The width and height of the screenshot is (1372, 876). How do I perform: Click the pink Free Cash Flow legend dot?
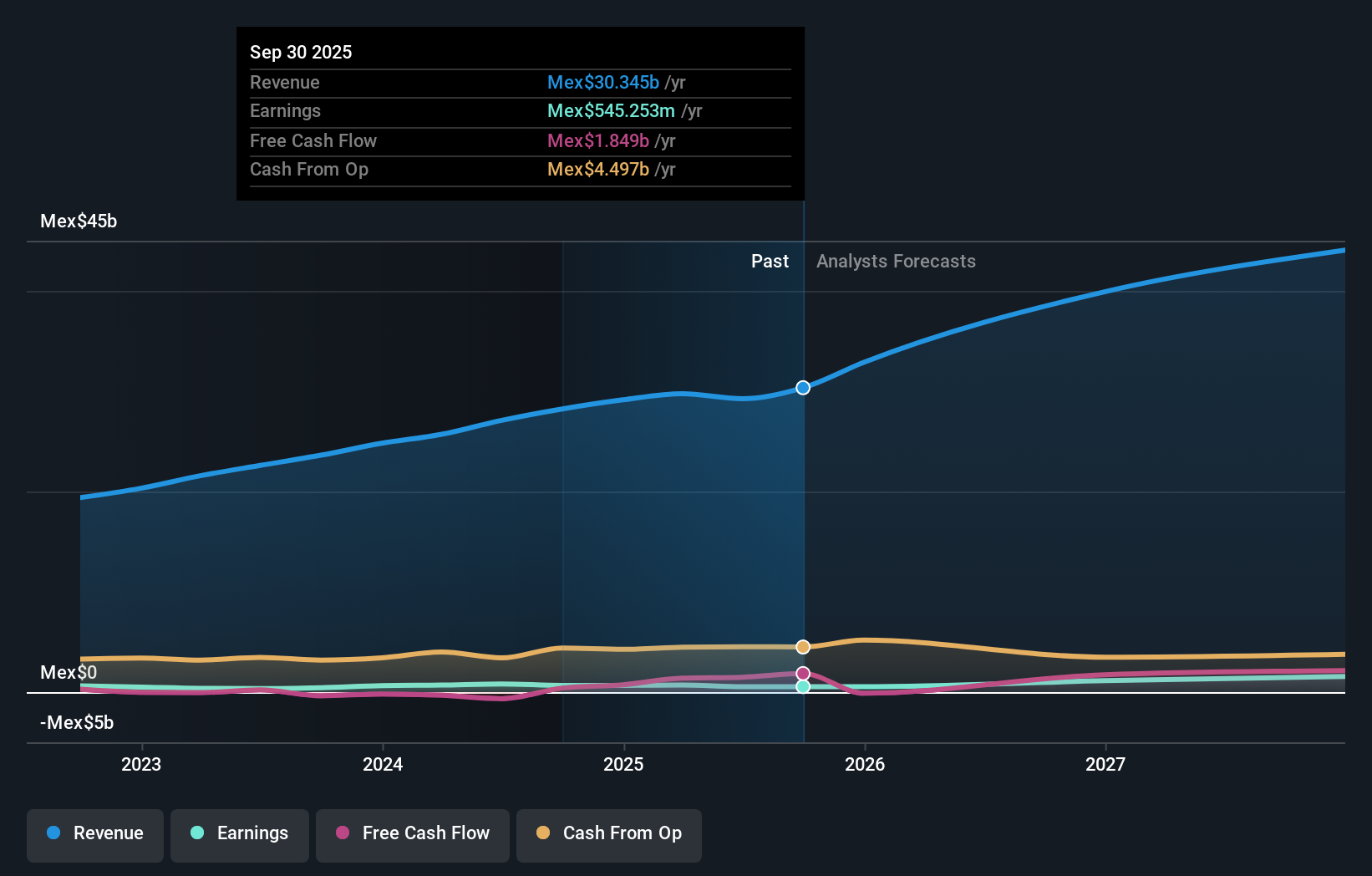tap(342, 833)
